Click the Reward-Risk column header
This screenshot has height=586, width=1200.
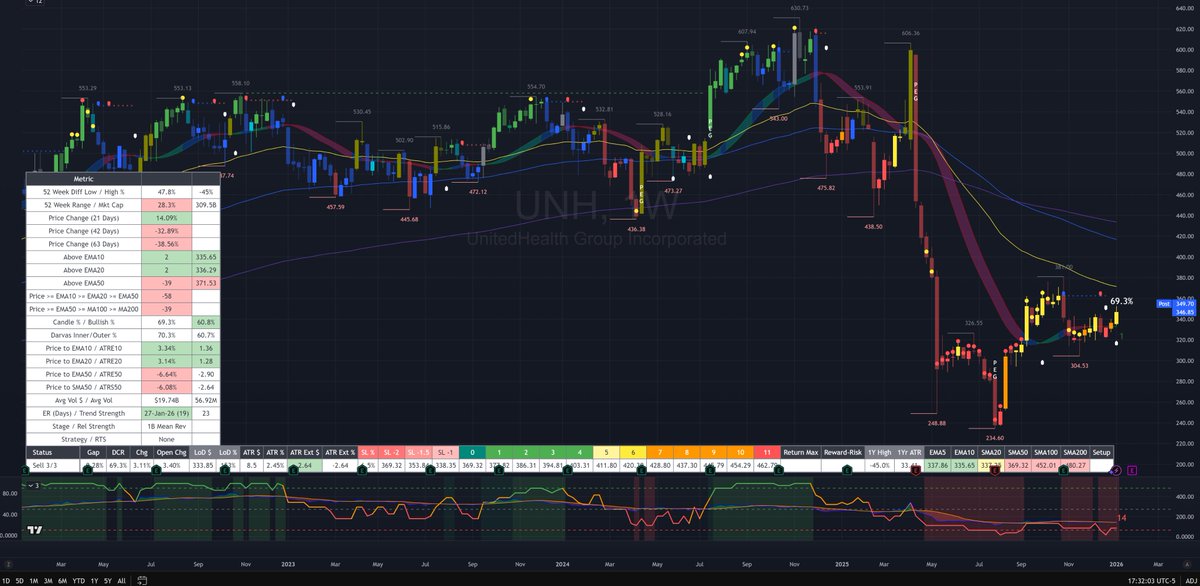(x=843, y=453)
